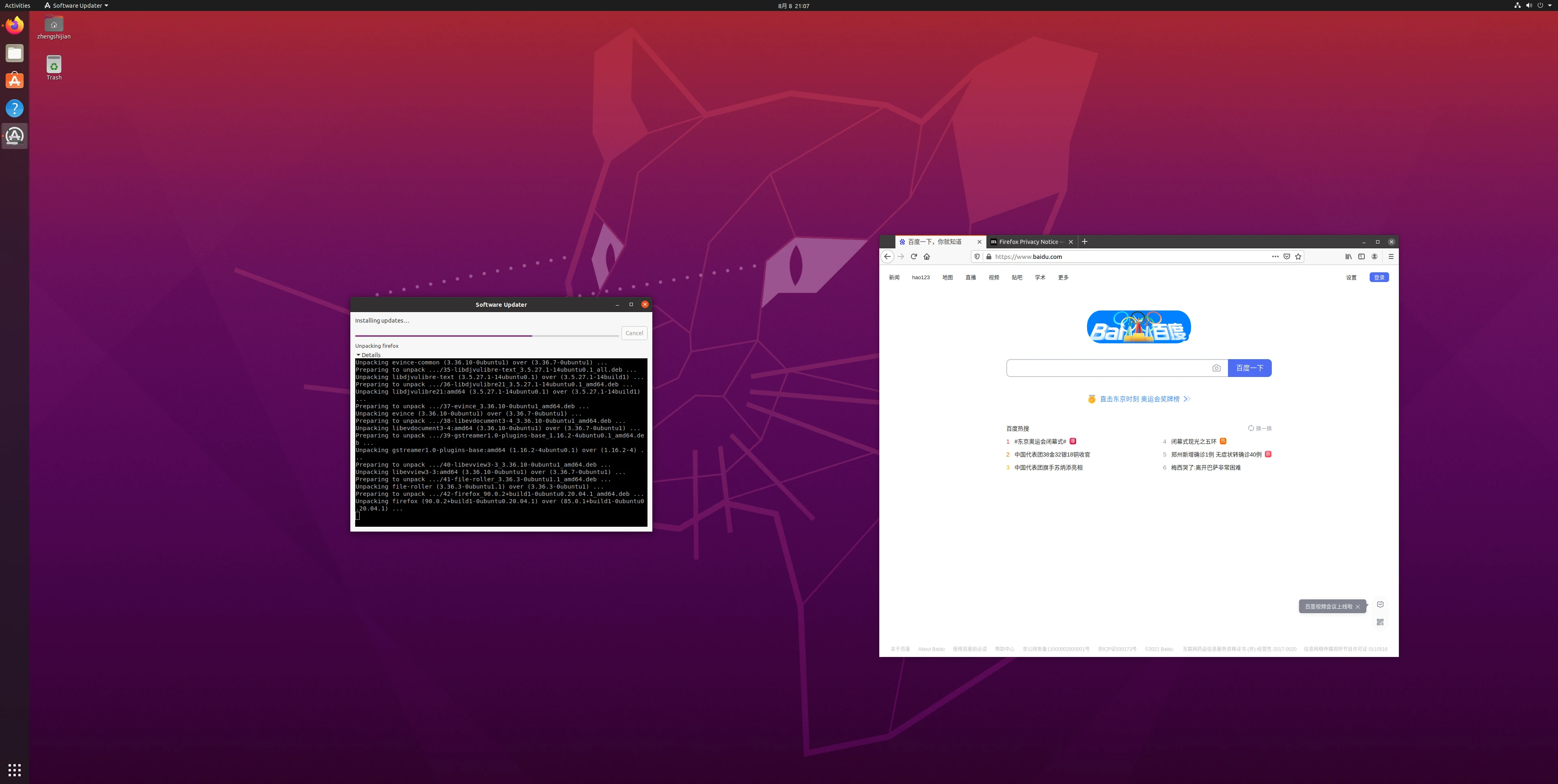The width and height of the screenshot is (1558, 784).
Task: Open the Firefox Account icon
Action: [1374, 256]
